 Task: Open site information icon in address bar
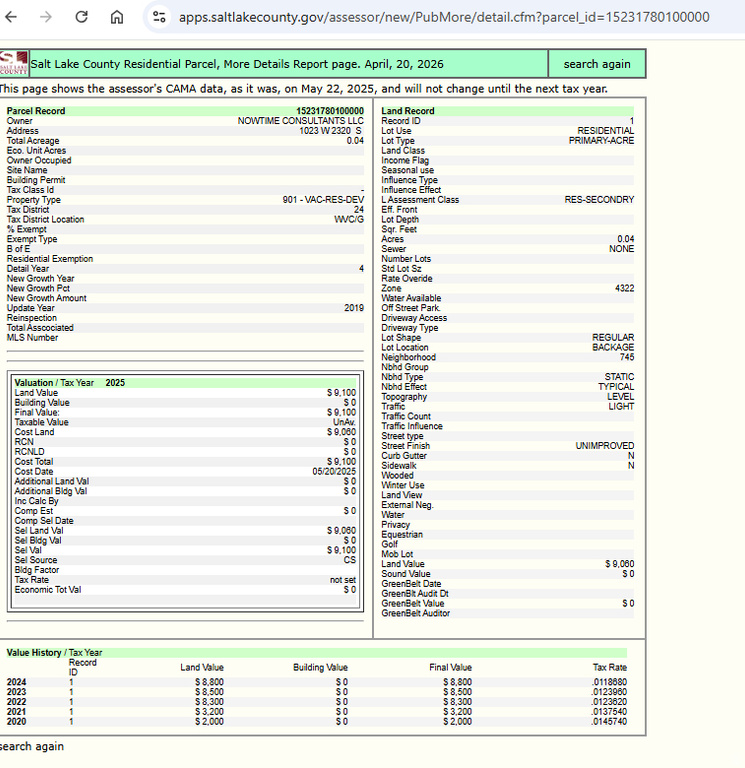point(159,17)
